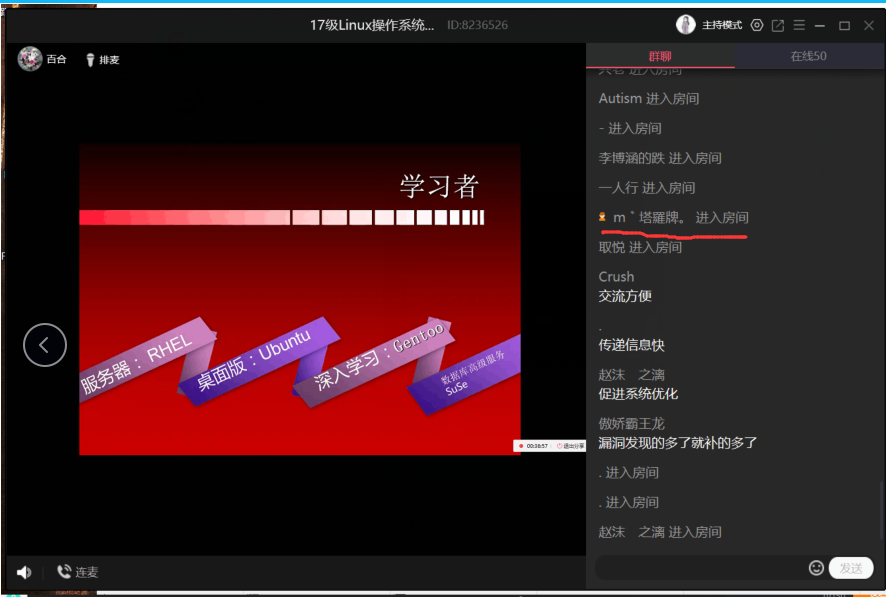Switch to the 群聊 tab
Screen dimensions: 886x597
tap(660, 56)
